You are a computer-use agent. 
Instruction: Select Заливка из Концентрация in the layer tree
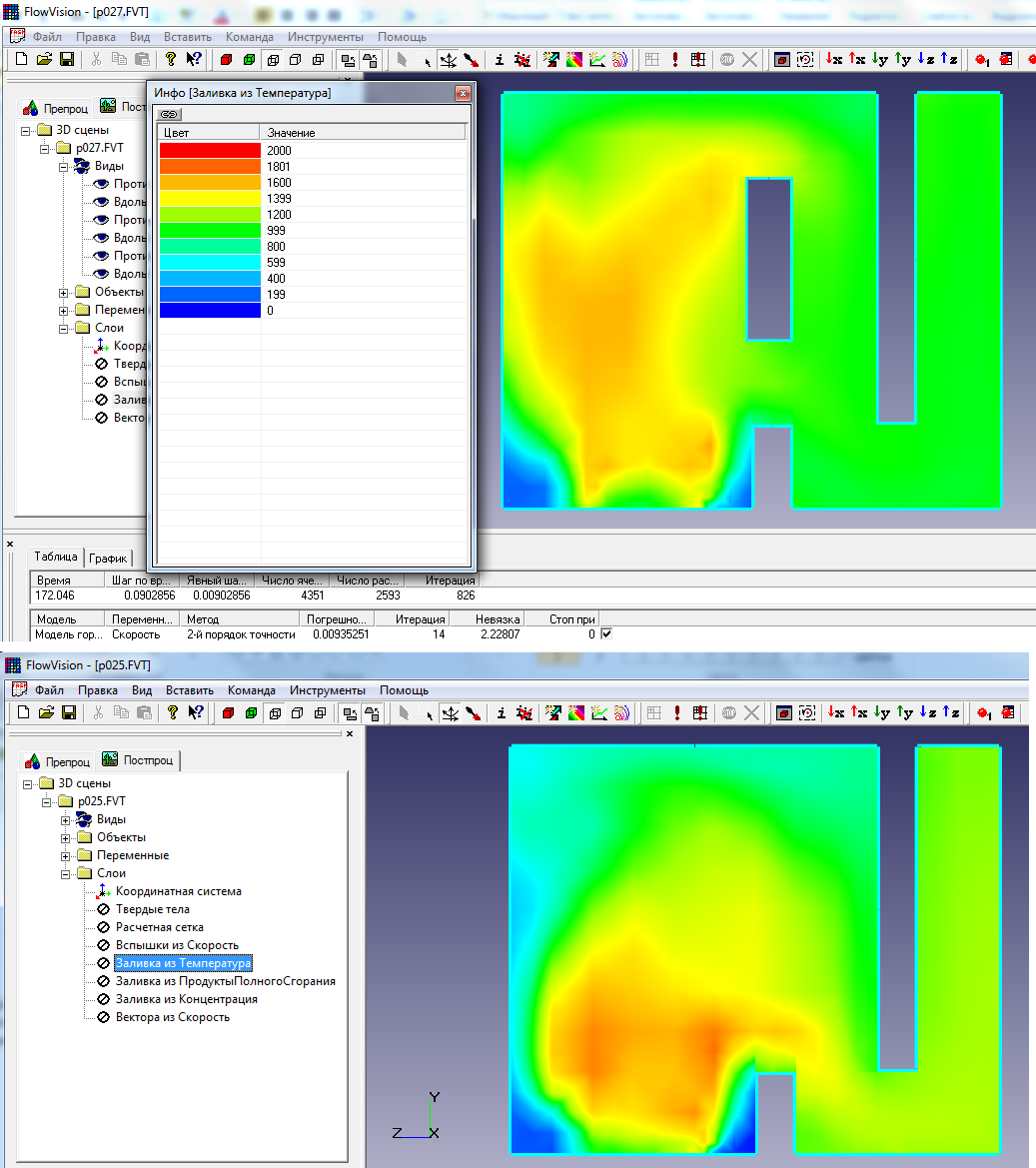186,999
